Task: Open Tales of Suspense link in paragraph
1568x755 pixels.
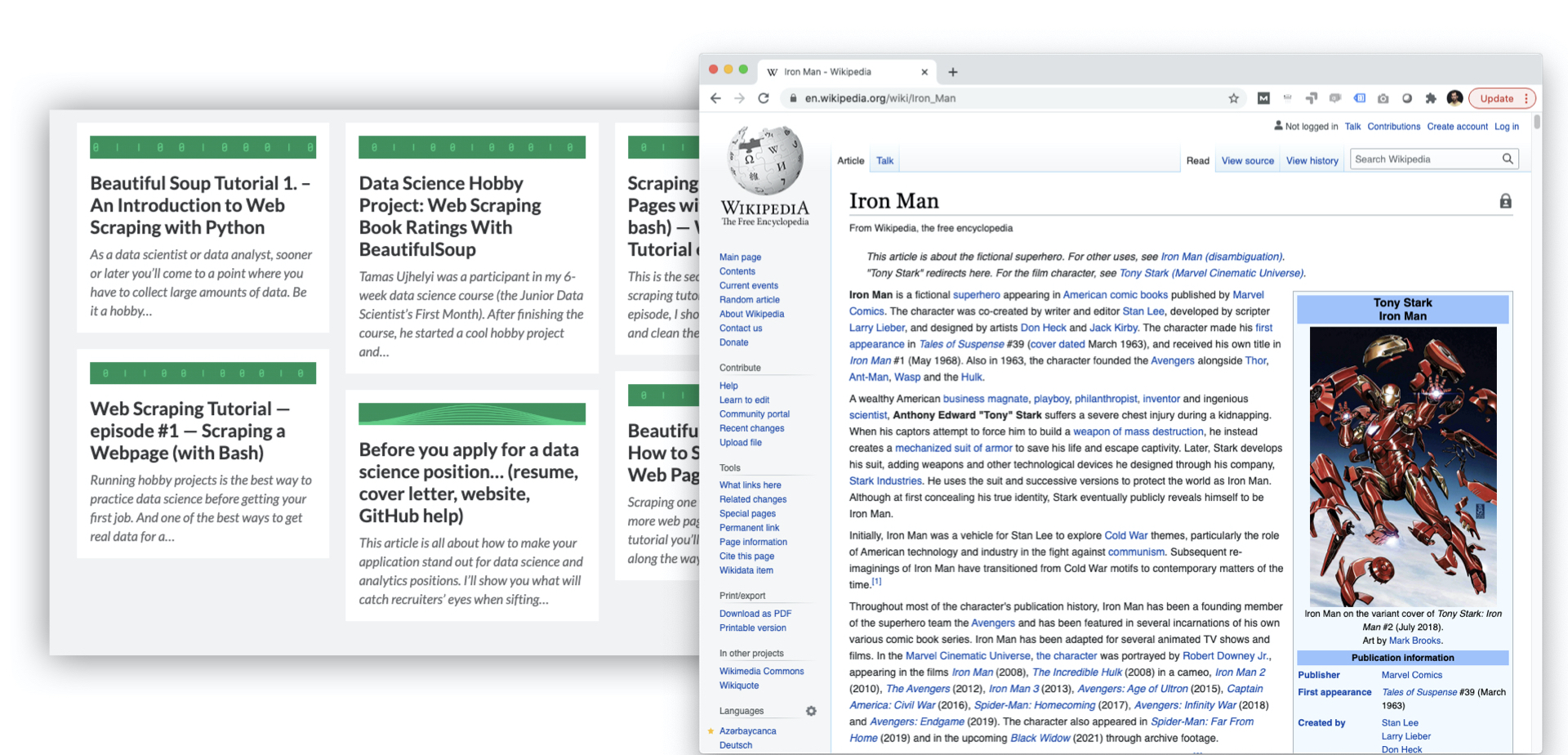Action: coord(961,344)
